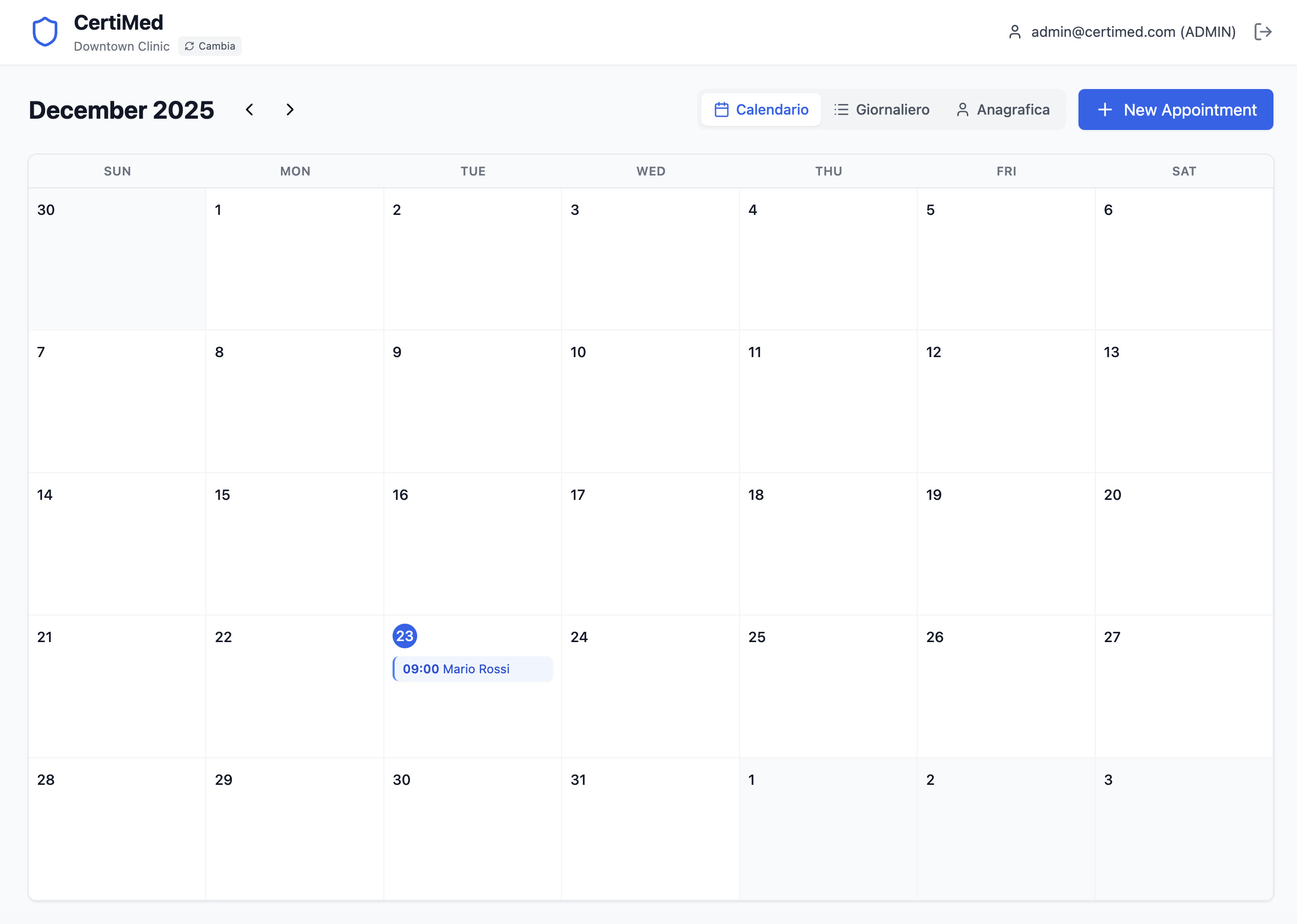1297x924 pixels.
Task: Click the admin@certimed.com account label
Action: coord(1134,32)
